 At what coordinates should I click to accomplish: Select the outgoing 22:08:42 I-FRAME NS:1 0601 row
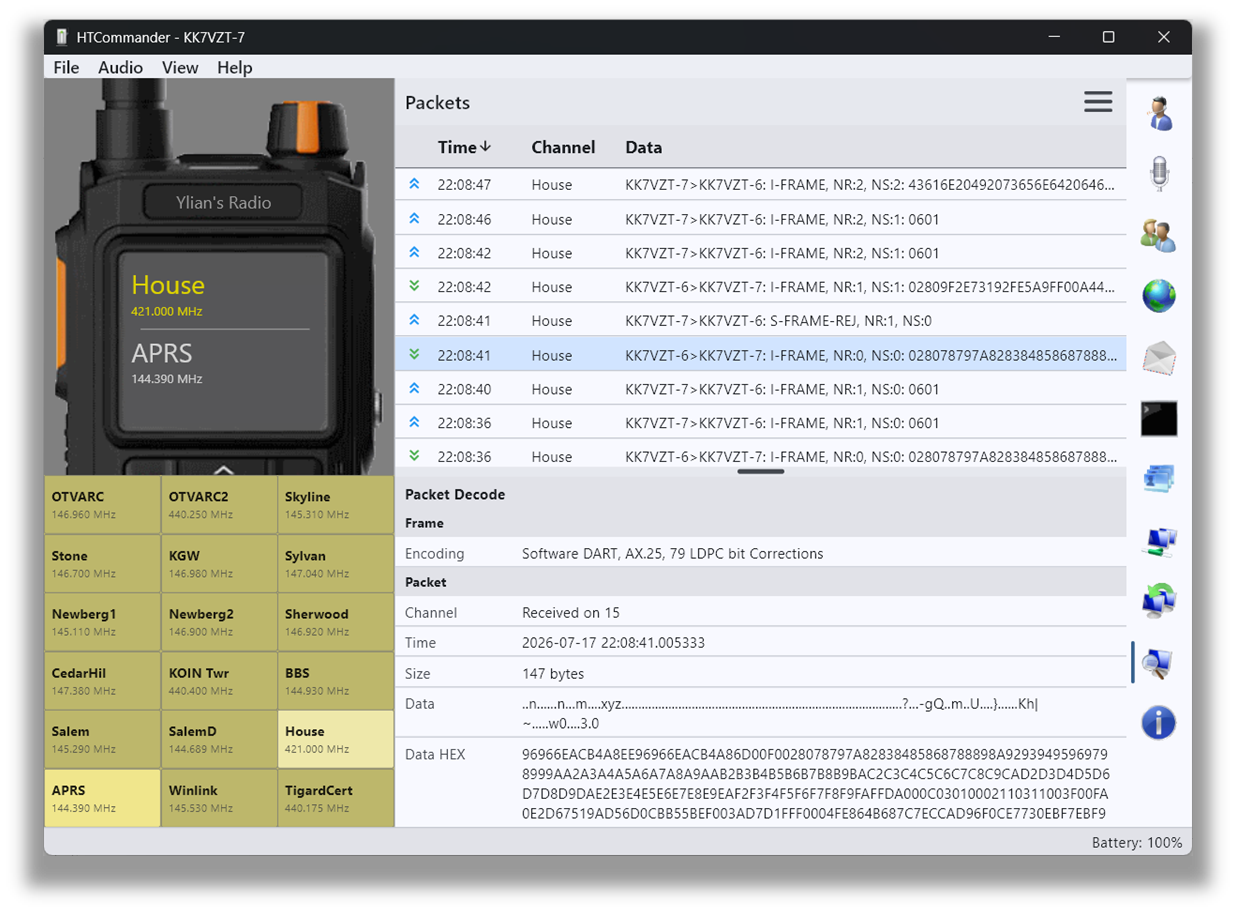(761, 253)
